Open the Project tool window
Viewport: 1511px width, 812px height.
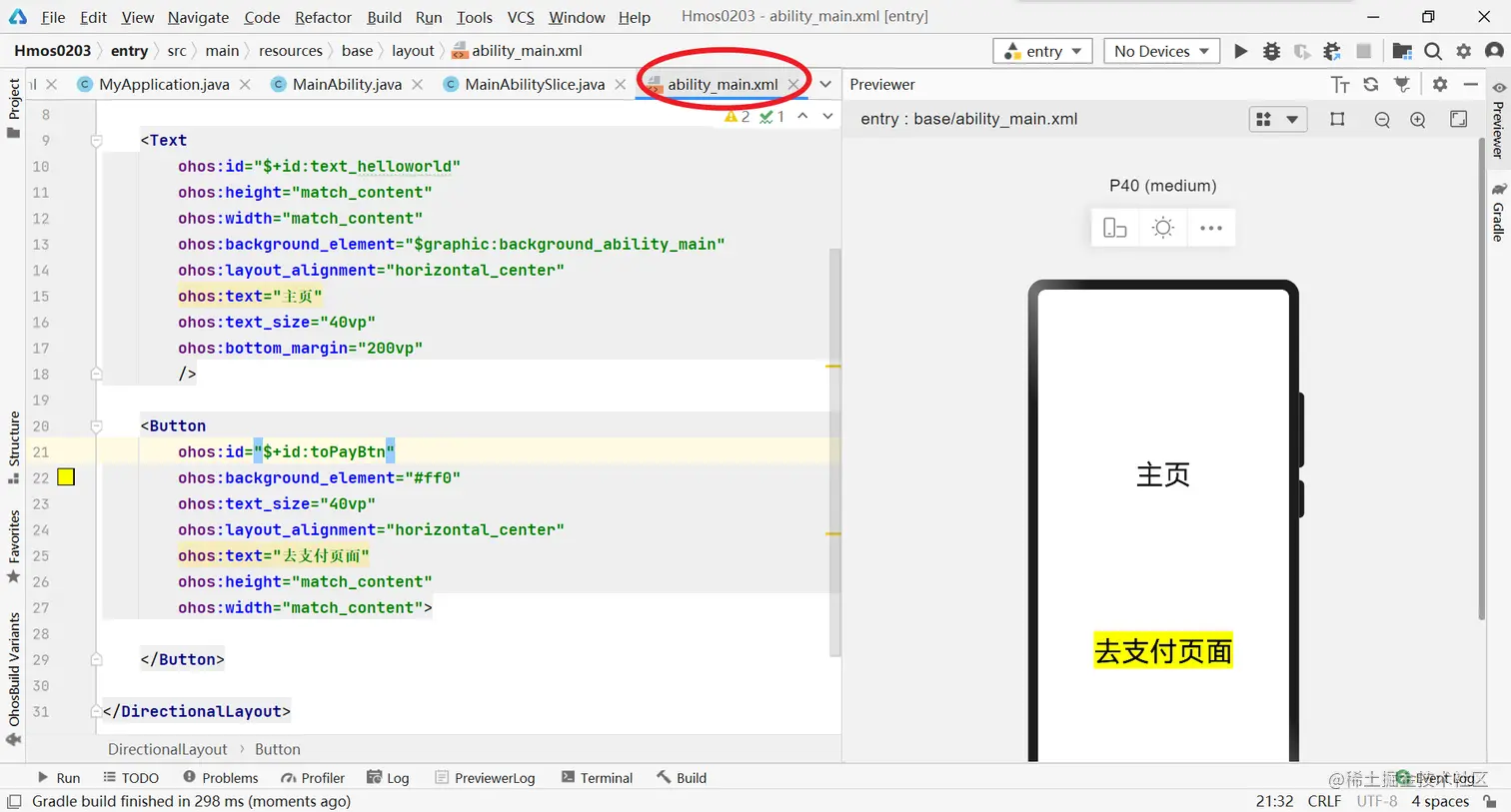click(x=14, y=108)
